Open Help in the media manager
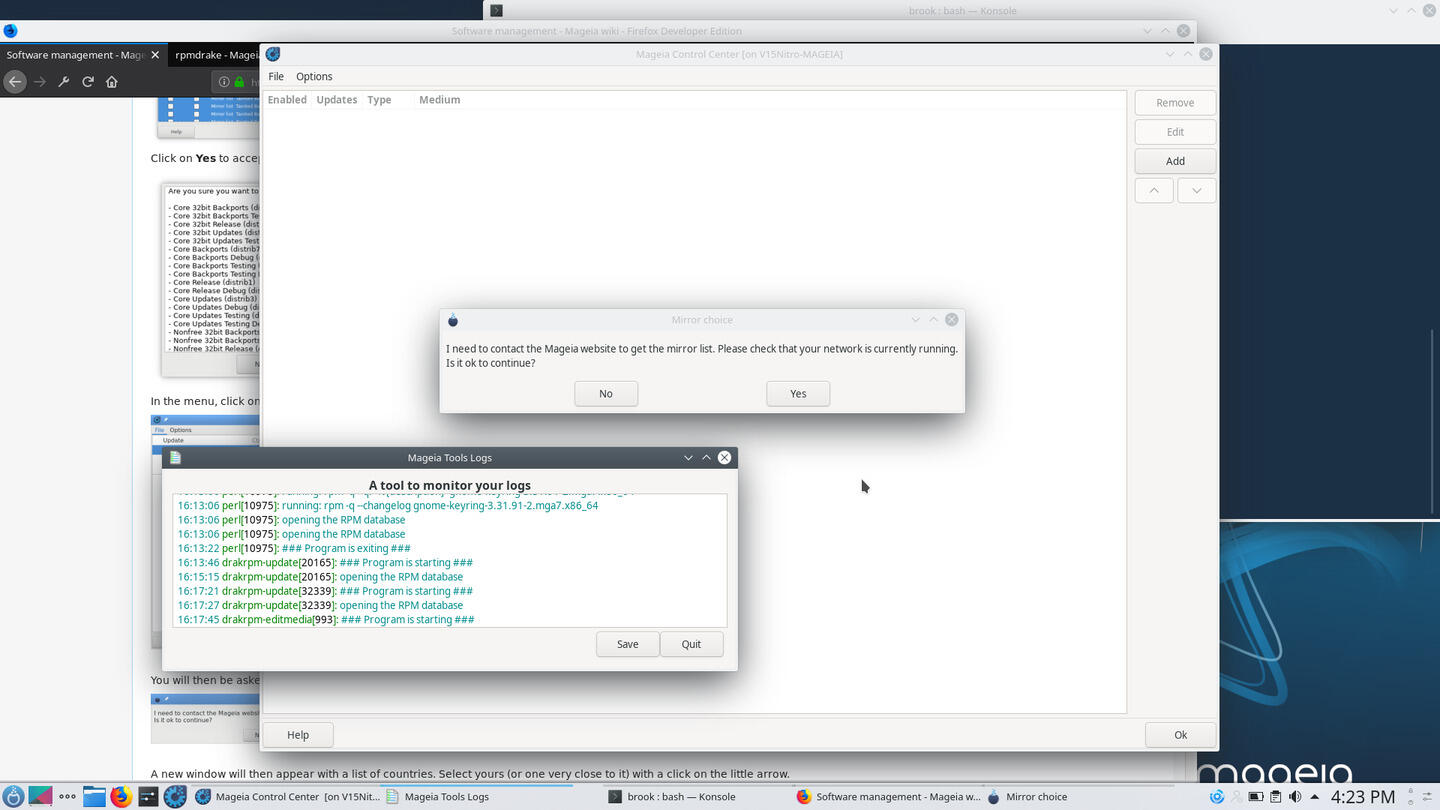 tap(298, 735)
